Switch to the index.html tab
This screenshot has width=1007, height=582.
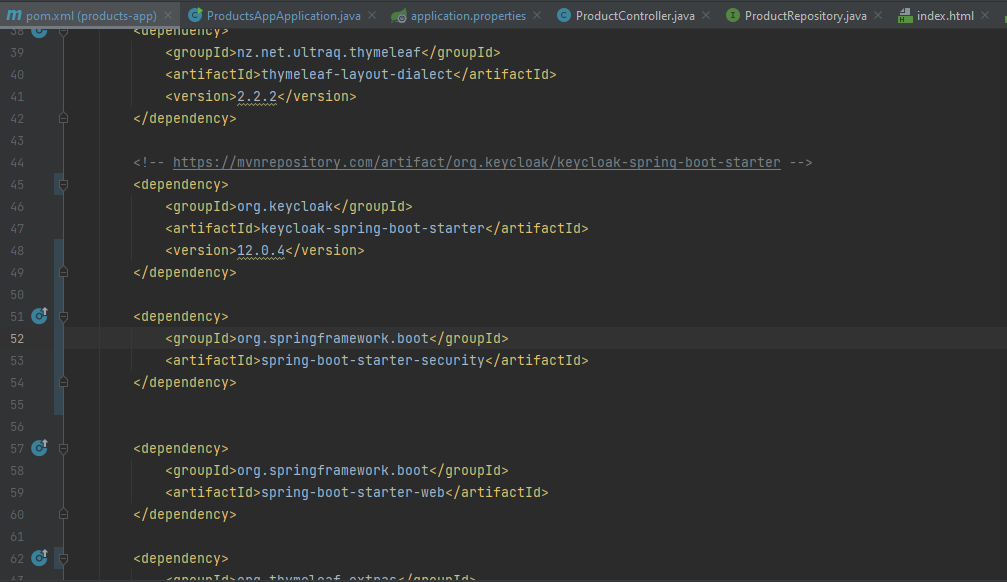(945, 15)
